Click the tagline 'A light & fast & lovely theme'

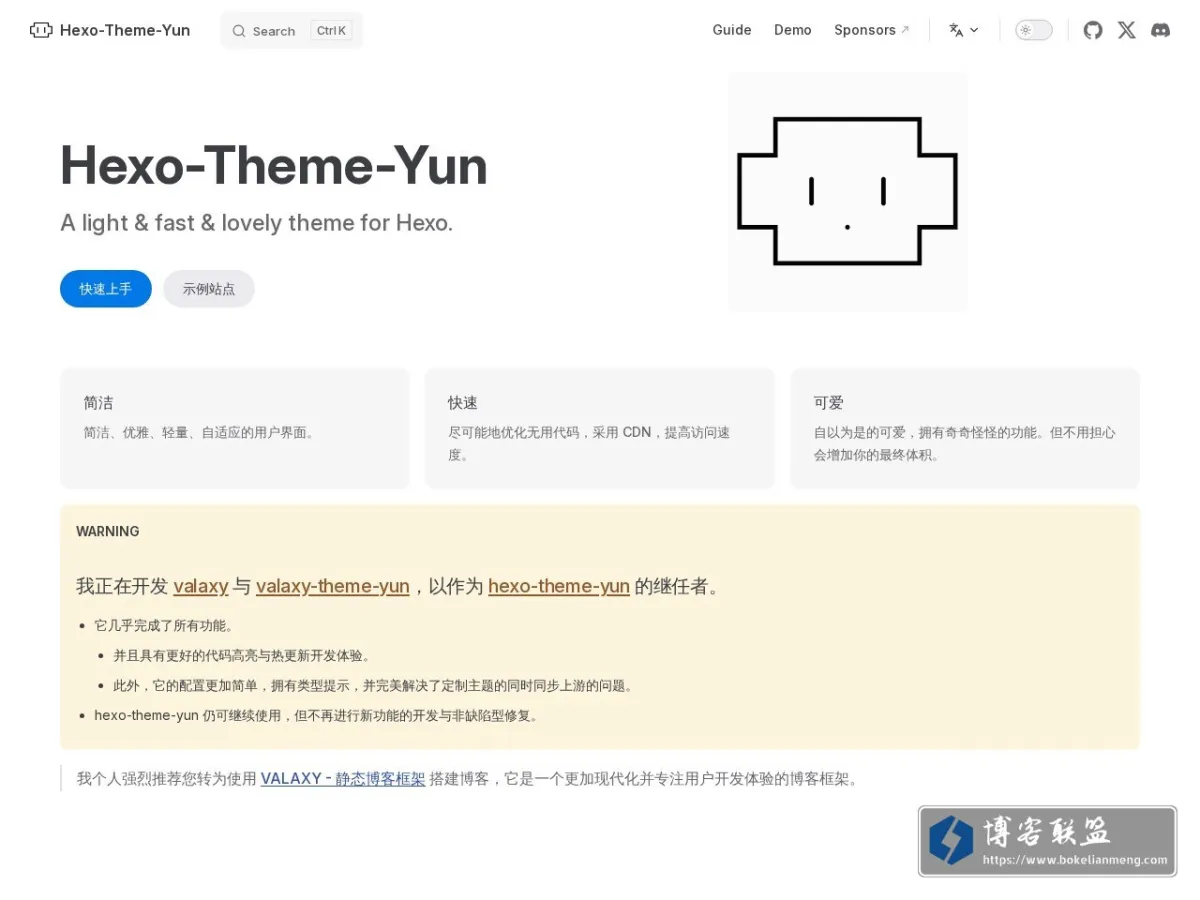point(257,223)
